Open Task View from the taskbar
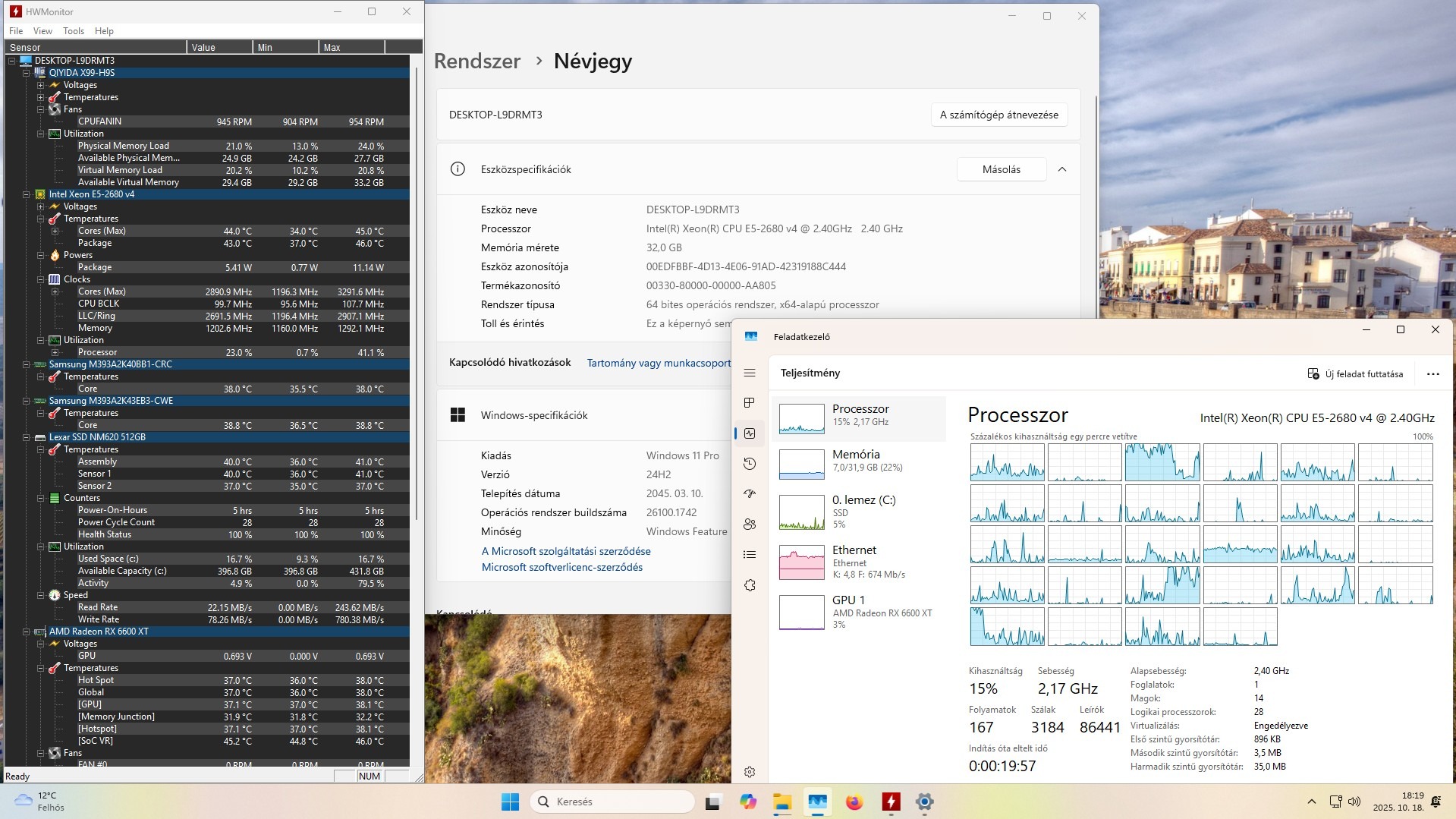This screenshot has height=819, width=1456. pos(712,802)
